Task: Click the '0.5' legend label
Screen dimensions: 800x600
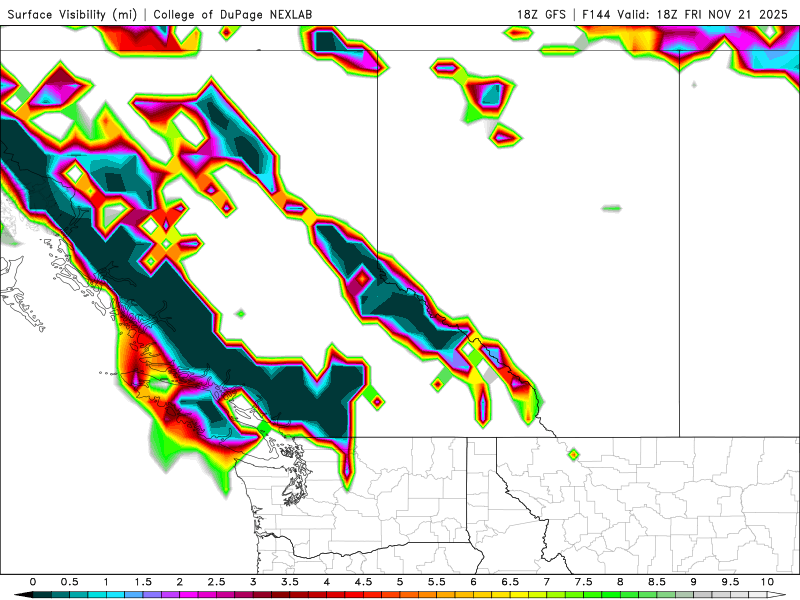Action: coord(69,582)
